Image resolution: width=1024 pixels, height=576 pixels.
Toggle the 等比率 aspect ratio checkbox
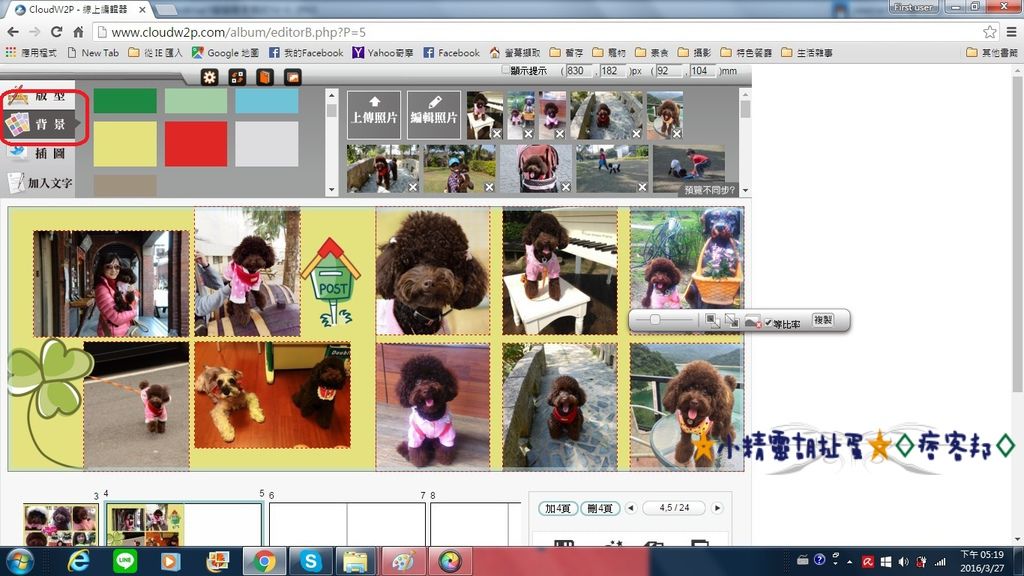click(x=768, y=323)
